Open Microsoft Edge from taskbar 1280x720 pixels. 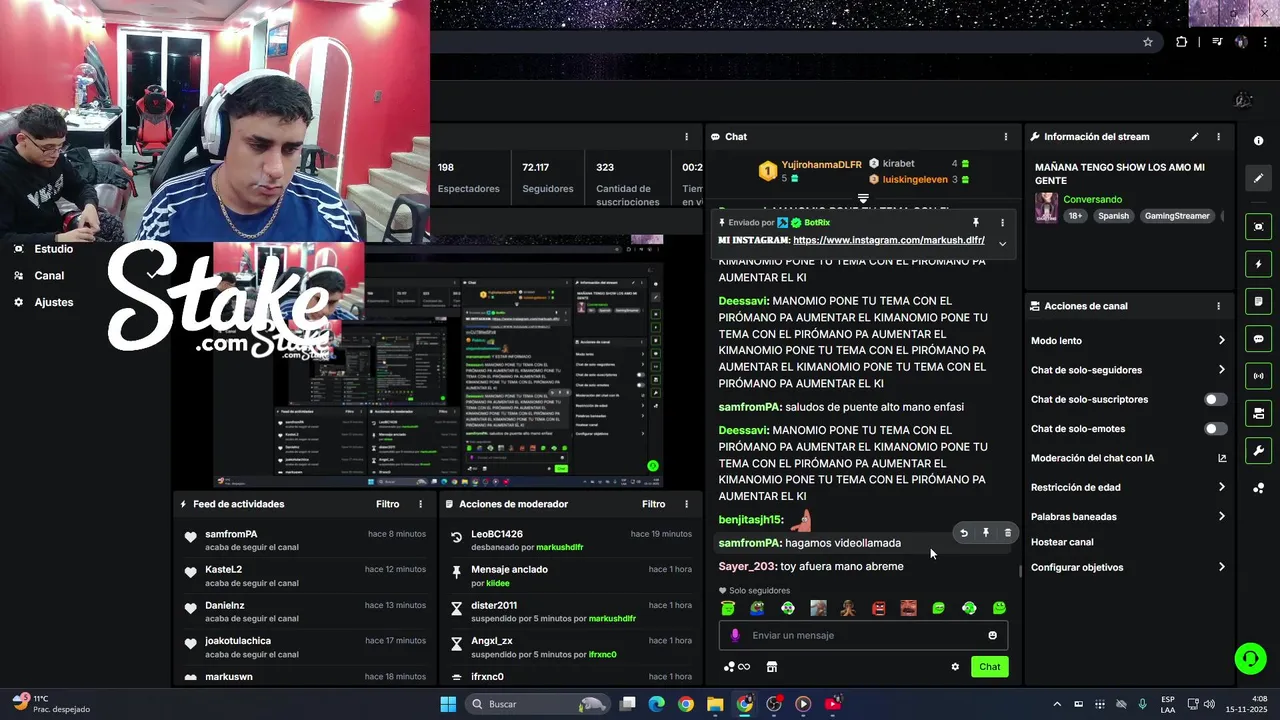656,704
